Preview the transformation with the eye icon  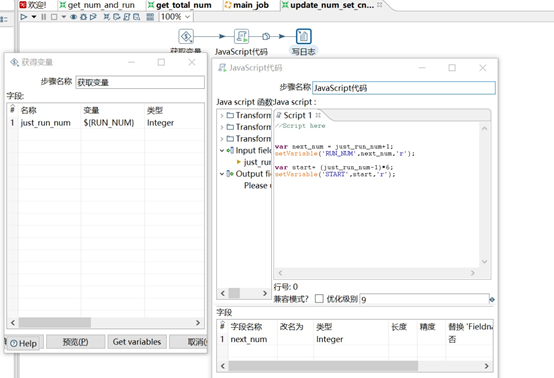coord(73,17)
